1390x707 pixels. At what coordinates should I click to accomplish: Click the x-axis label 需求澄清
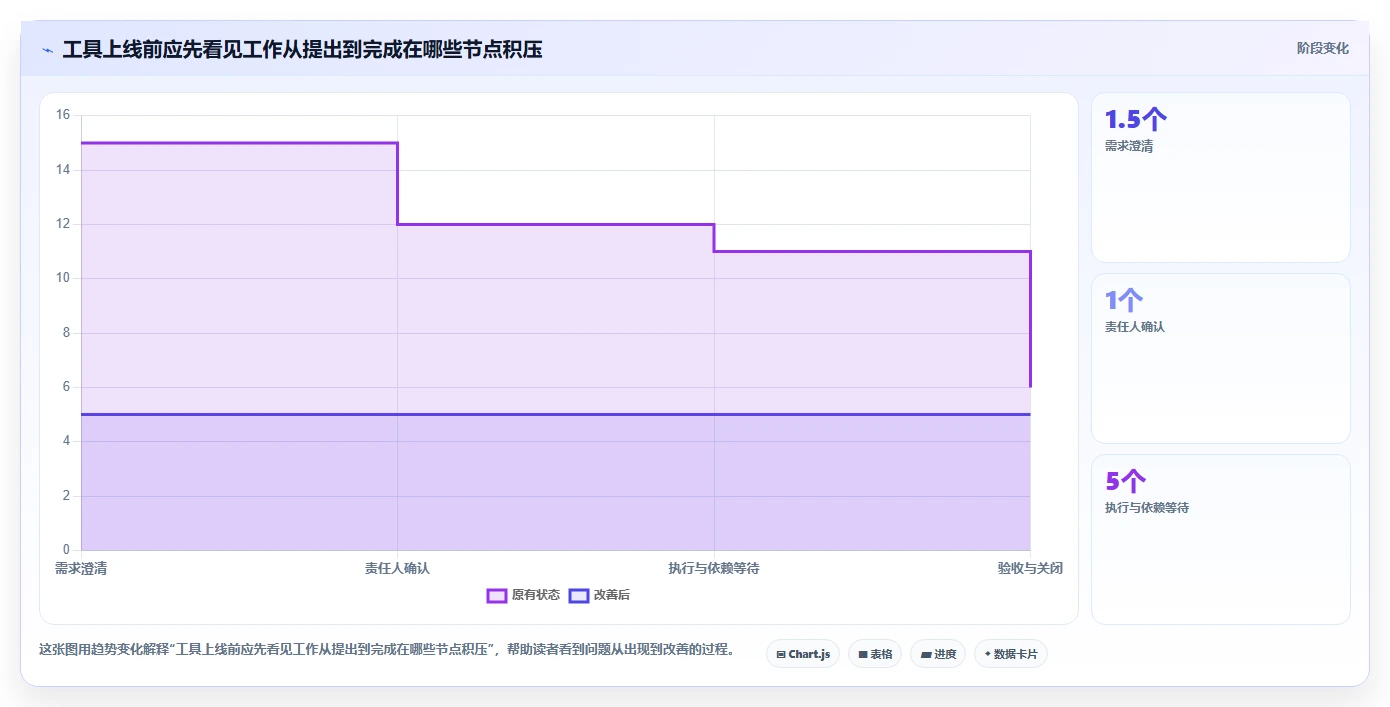[81, 568]
